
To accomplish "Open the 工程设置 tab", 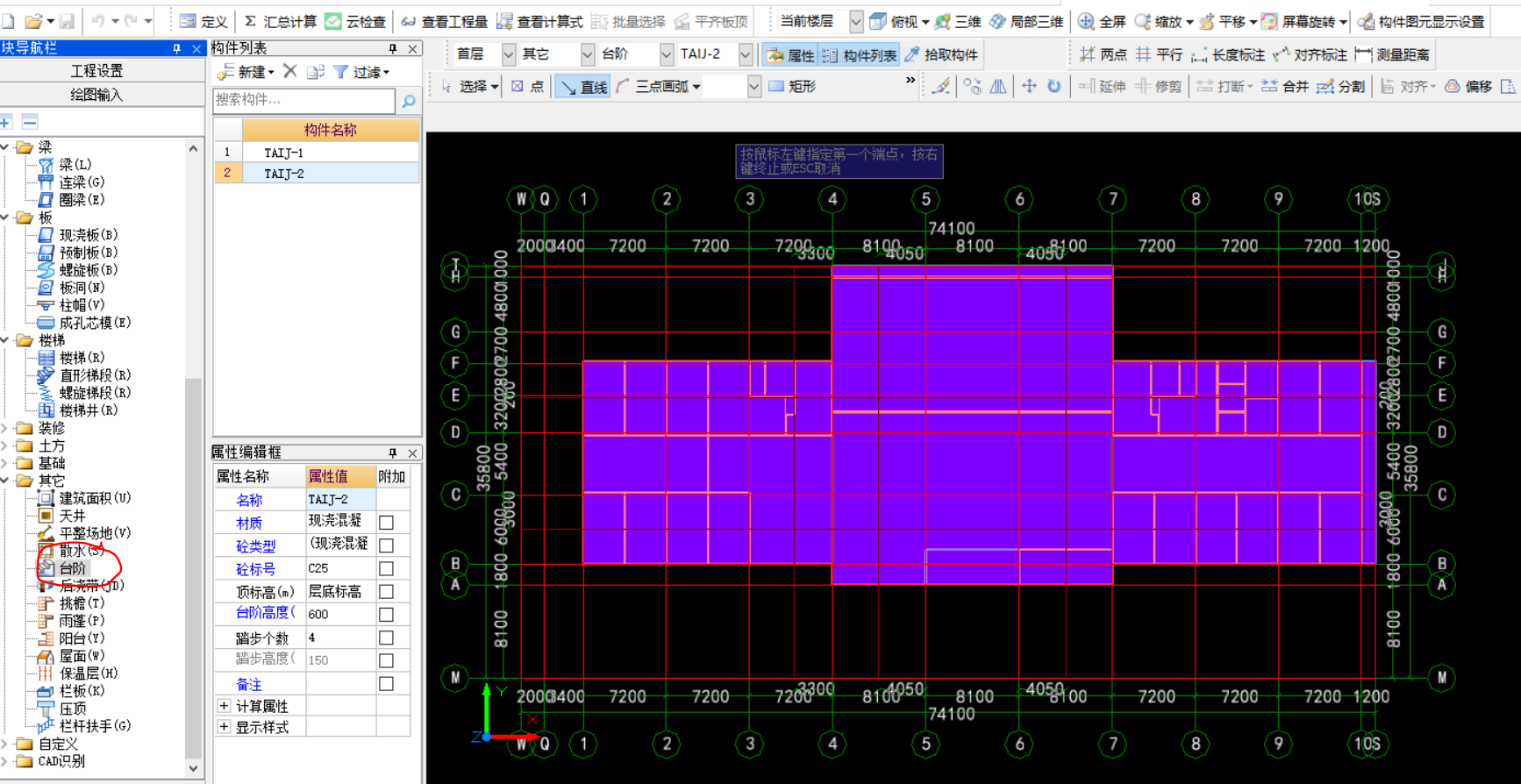I will coord(96,71).
